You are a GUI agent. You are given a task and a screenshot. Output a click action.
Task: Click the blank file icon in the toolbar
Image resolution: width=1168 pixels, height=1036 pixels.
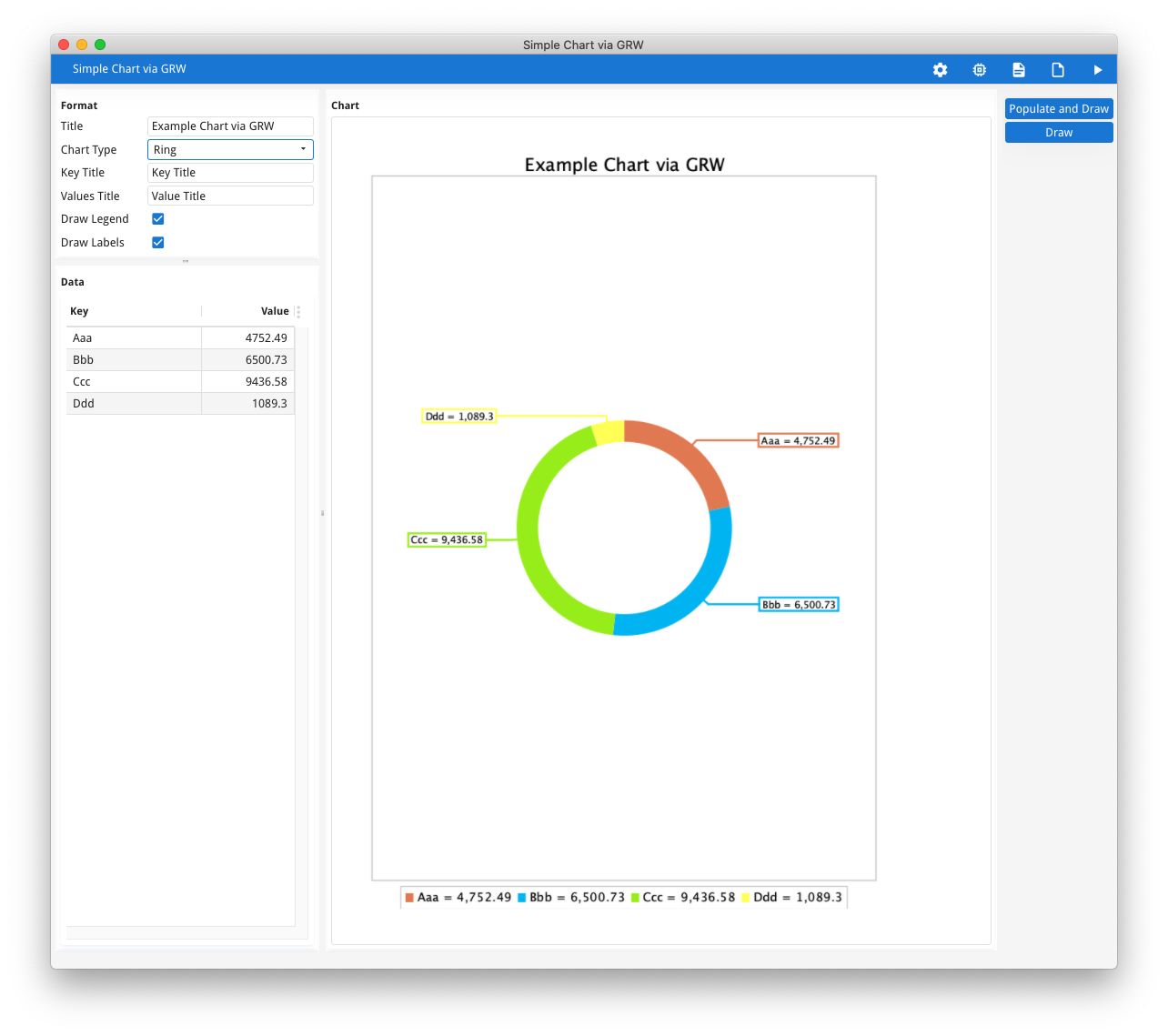point(1057,69)
